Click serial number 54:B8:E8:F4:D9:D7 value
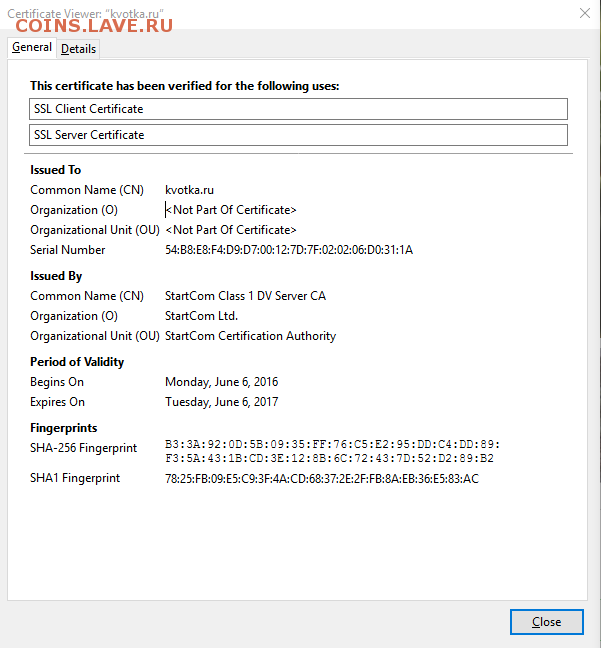601x648 pixels. pyautogui.click(x=289, y=250)
